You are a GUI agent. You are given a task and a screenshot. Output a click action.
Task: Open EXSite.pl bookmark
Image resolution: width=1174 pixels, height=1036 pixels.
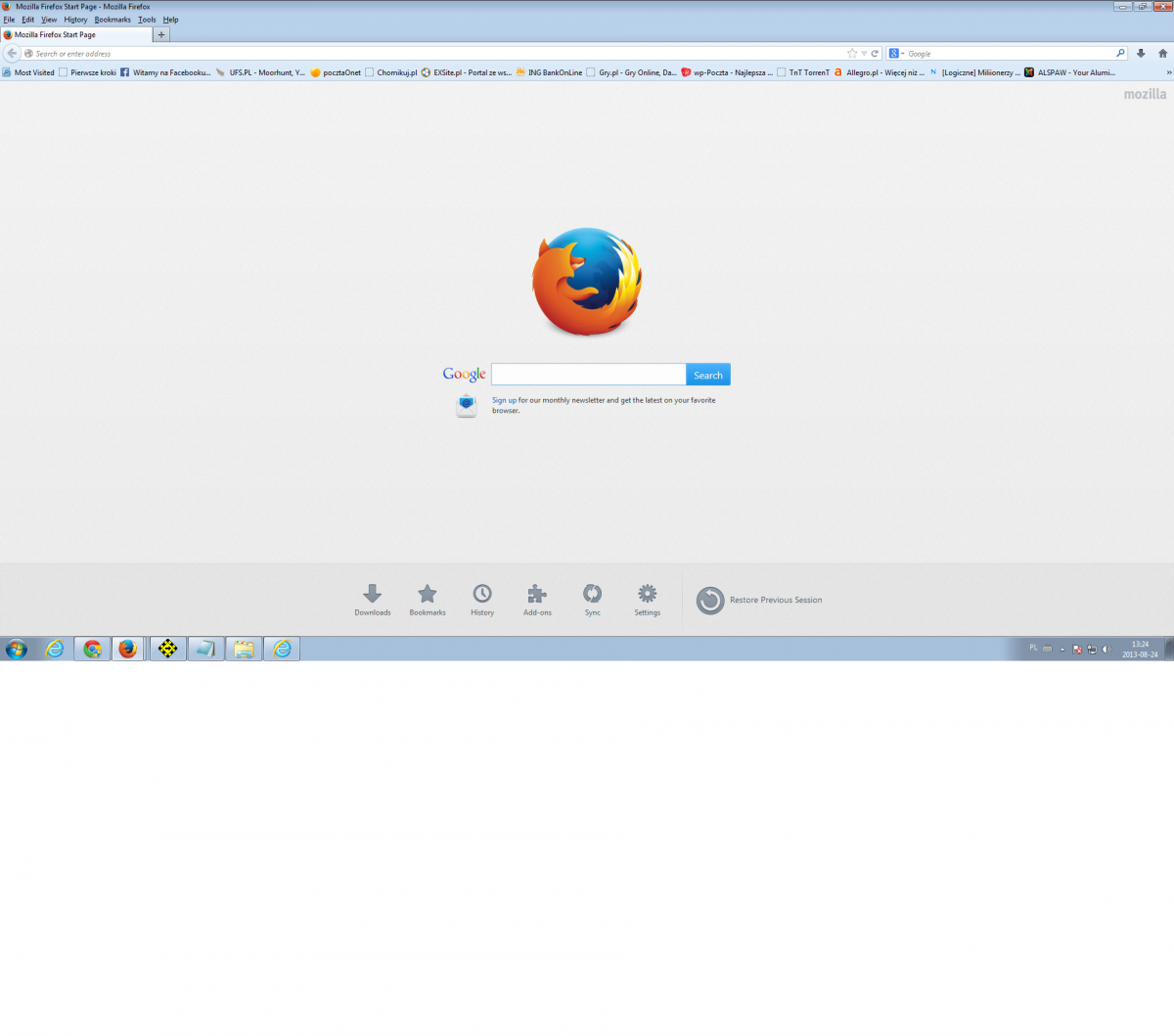click(466, 72)
